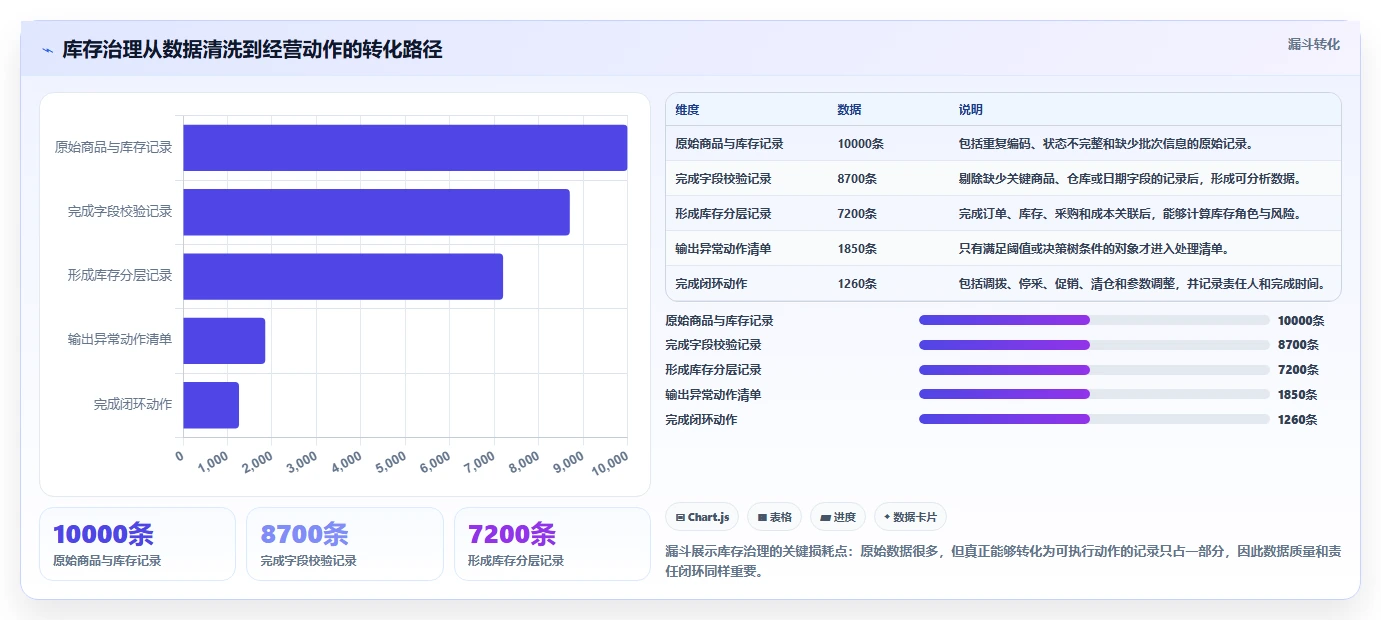Click the summary paragraph starting 漏斗展示

1002,561
